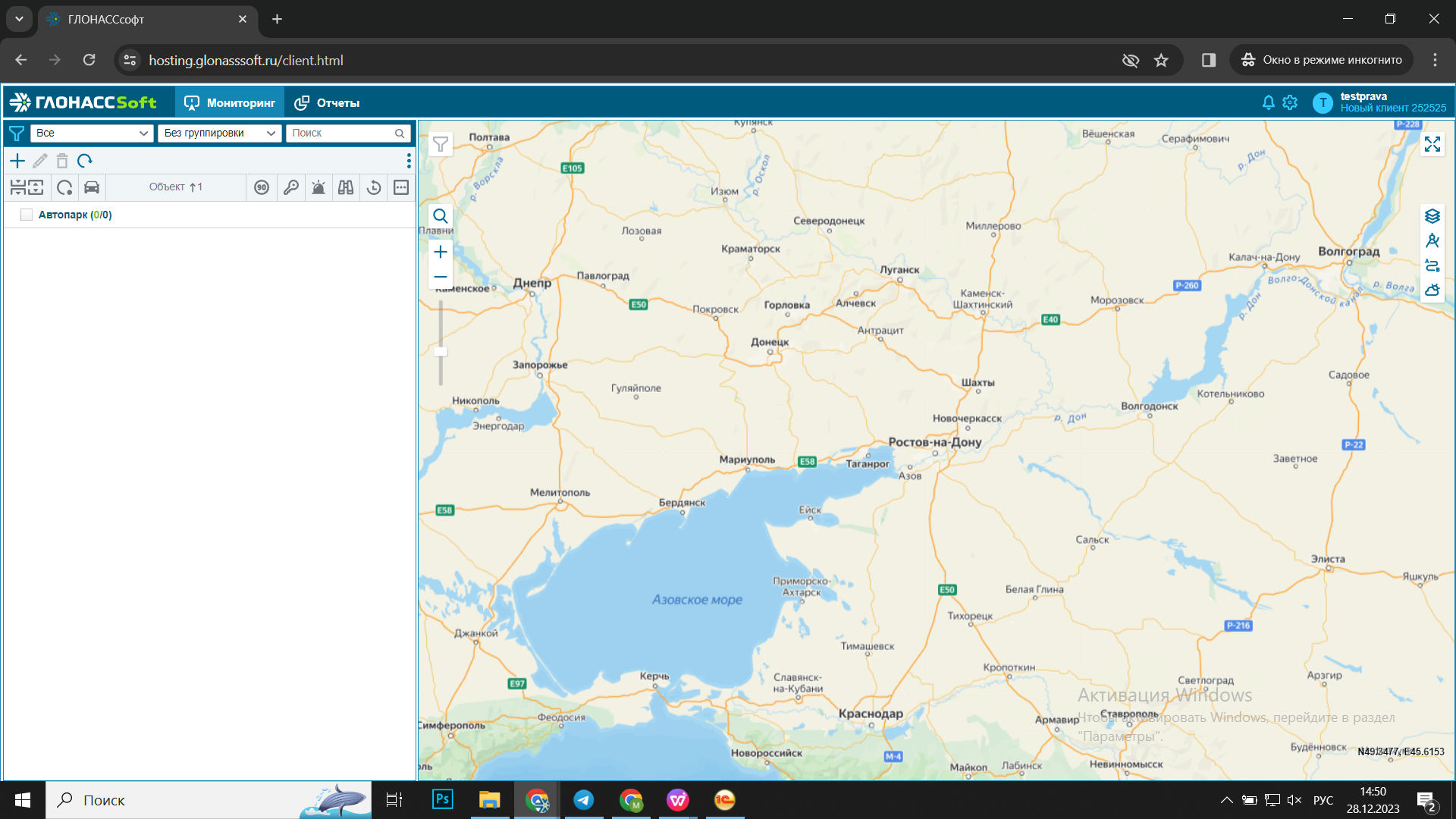
Task: Click the РУС language indicator
Action: tap(1323, 800)
